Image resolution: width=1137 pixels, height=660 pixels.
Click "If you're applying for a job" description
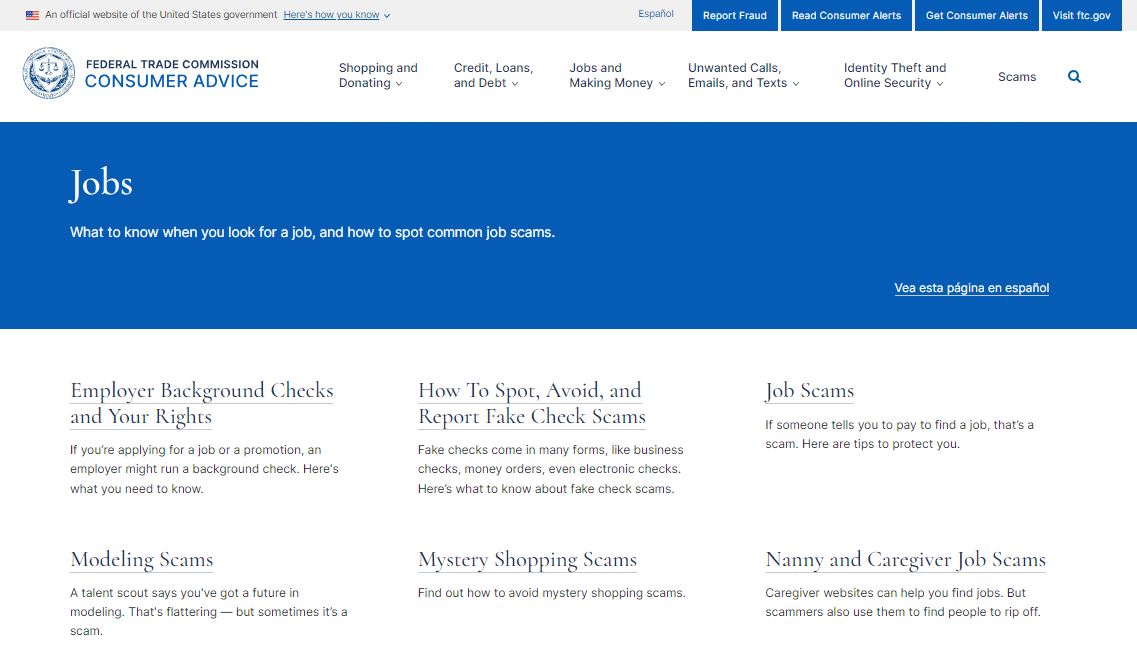pos(204,469)
